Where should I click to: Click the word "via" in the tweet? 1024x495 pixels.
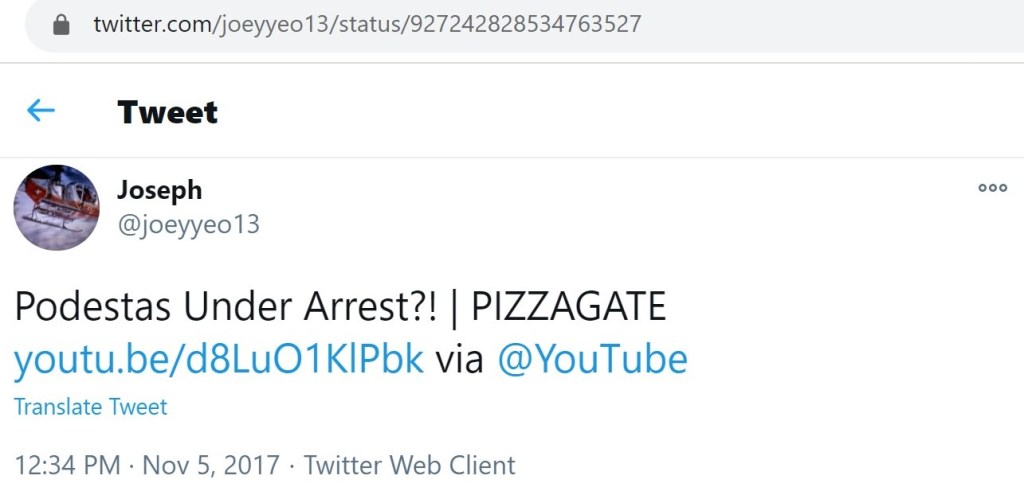(459, 359)
